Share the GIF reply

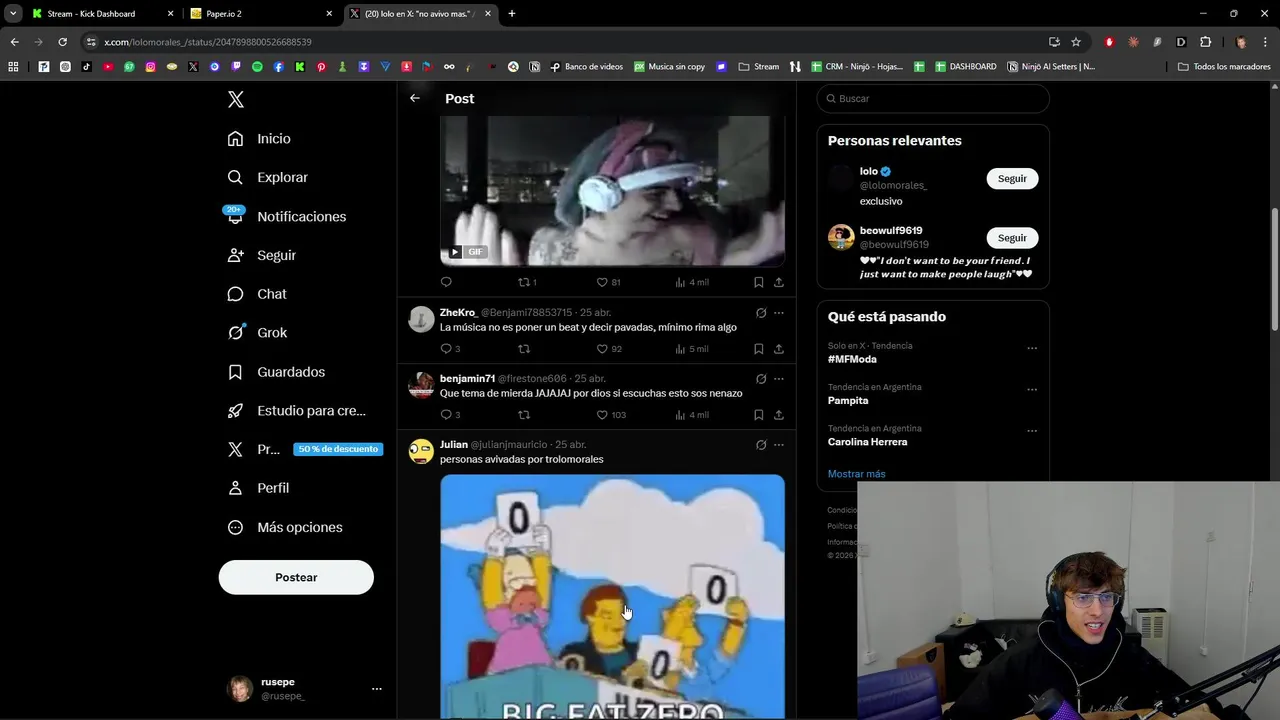[x=778, y=282]
